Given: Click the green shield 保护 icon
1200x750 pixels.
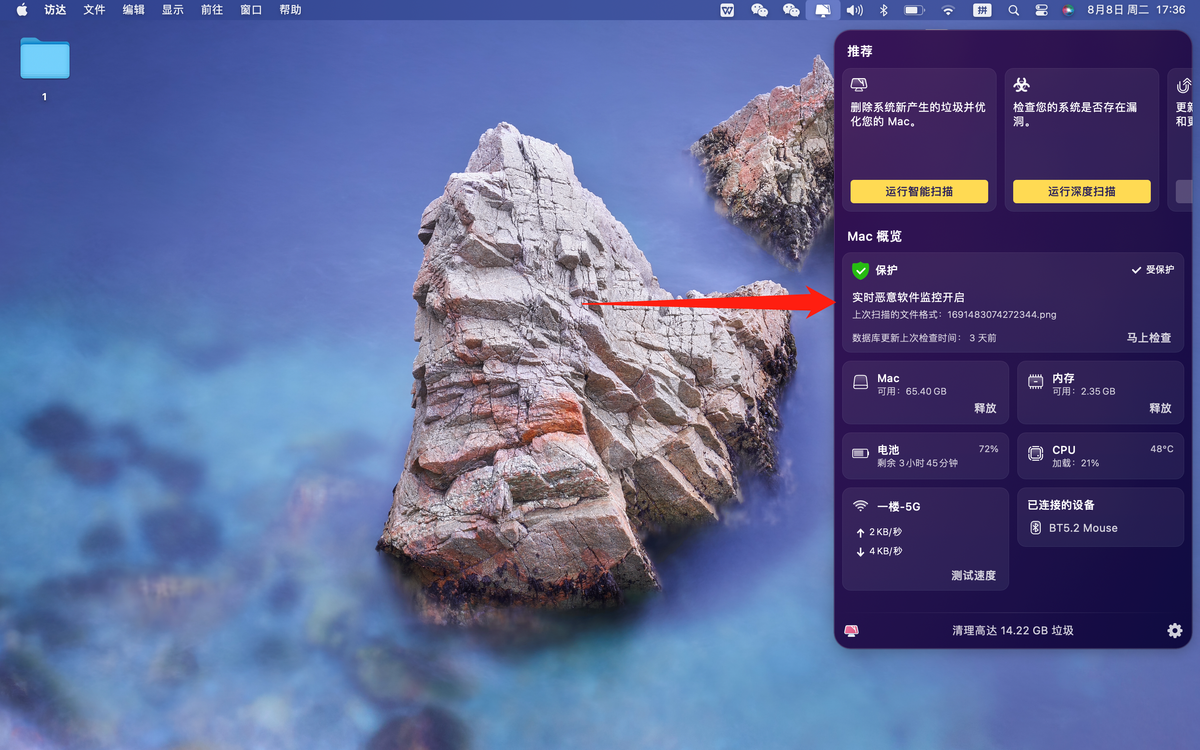Looking at the screenshot, I should click(860, 270).
